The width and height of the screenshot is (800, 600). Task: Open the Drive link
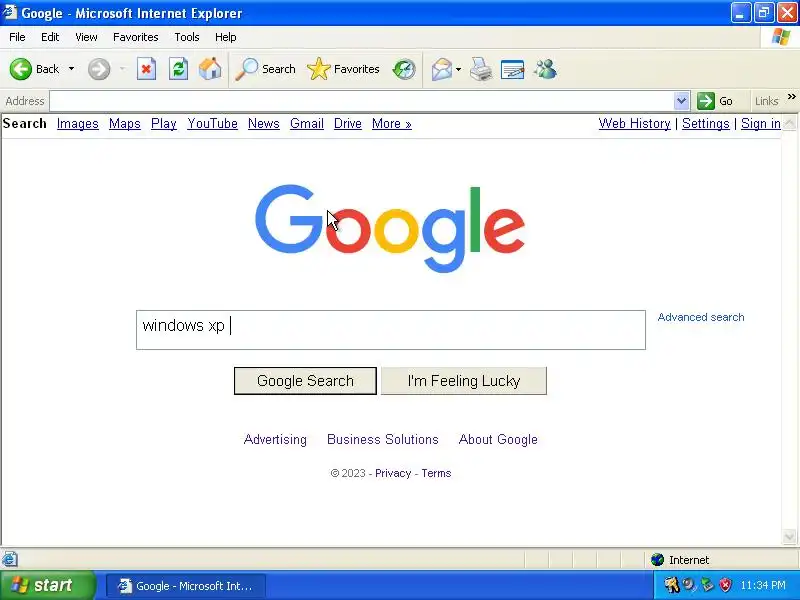coord(347,124)
